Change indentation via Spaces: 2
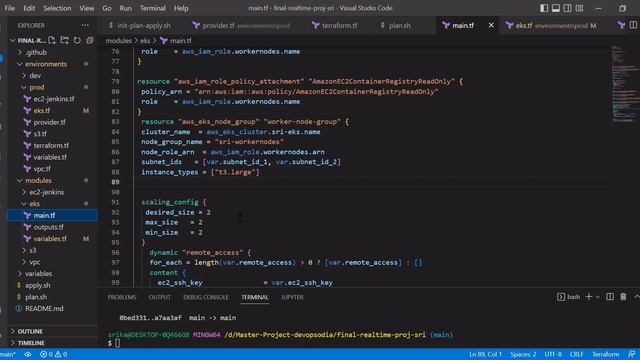640x360 pixels. [523, 354]
